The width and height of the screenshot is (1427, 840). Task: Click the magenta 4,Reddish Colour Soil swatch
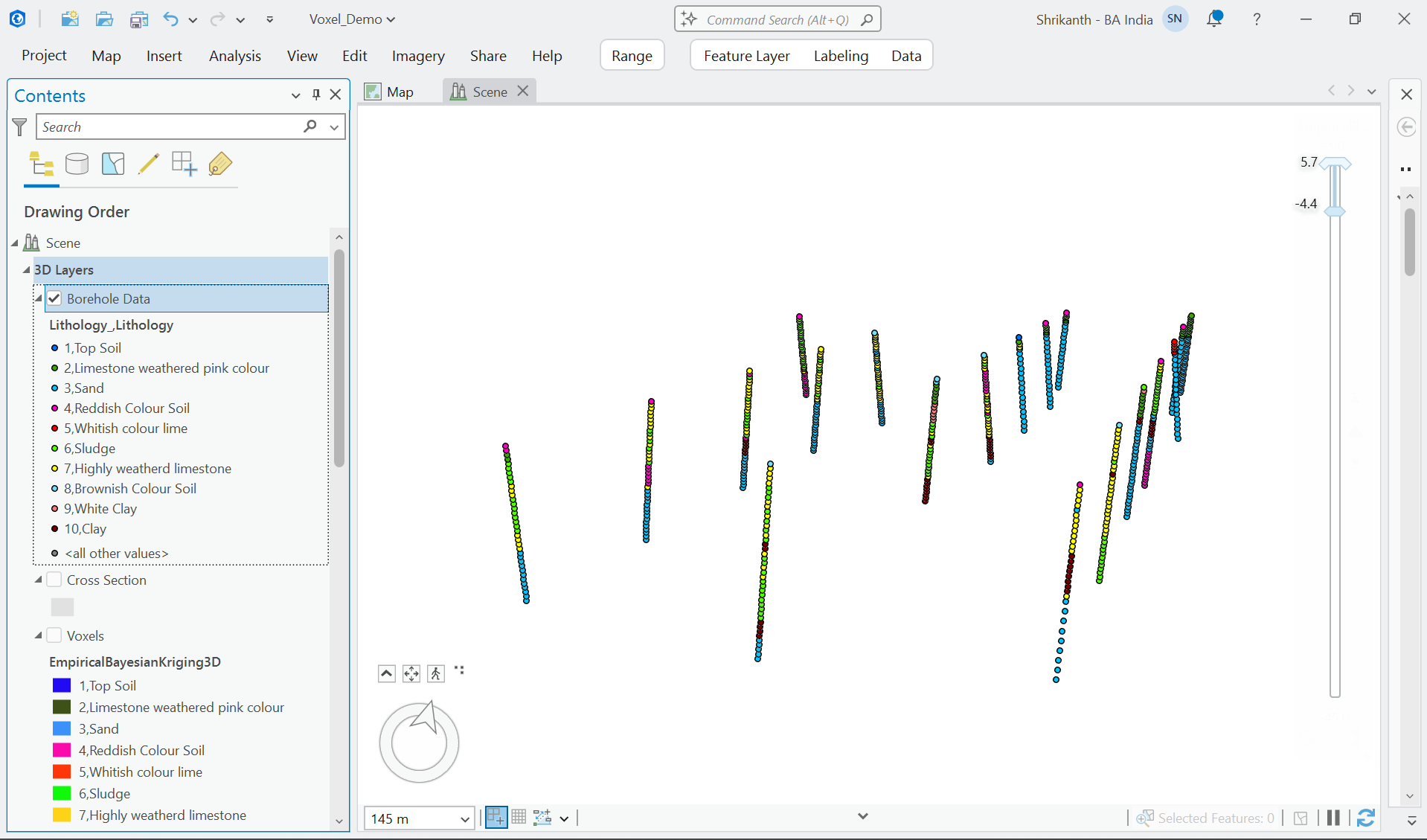62,750
